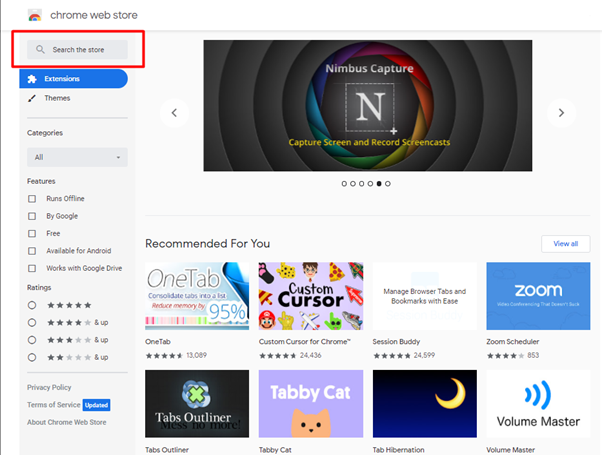Select the second carousel dot
The width and height of the screenshot is (602, 455).
pyautogui.click(x=353, y=184)
